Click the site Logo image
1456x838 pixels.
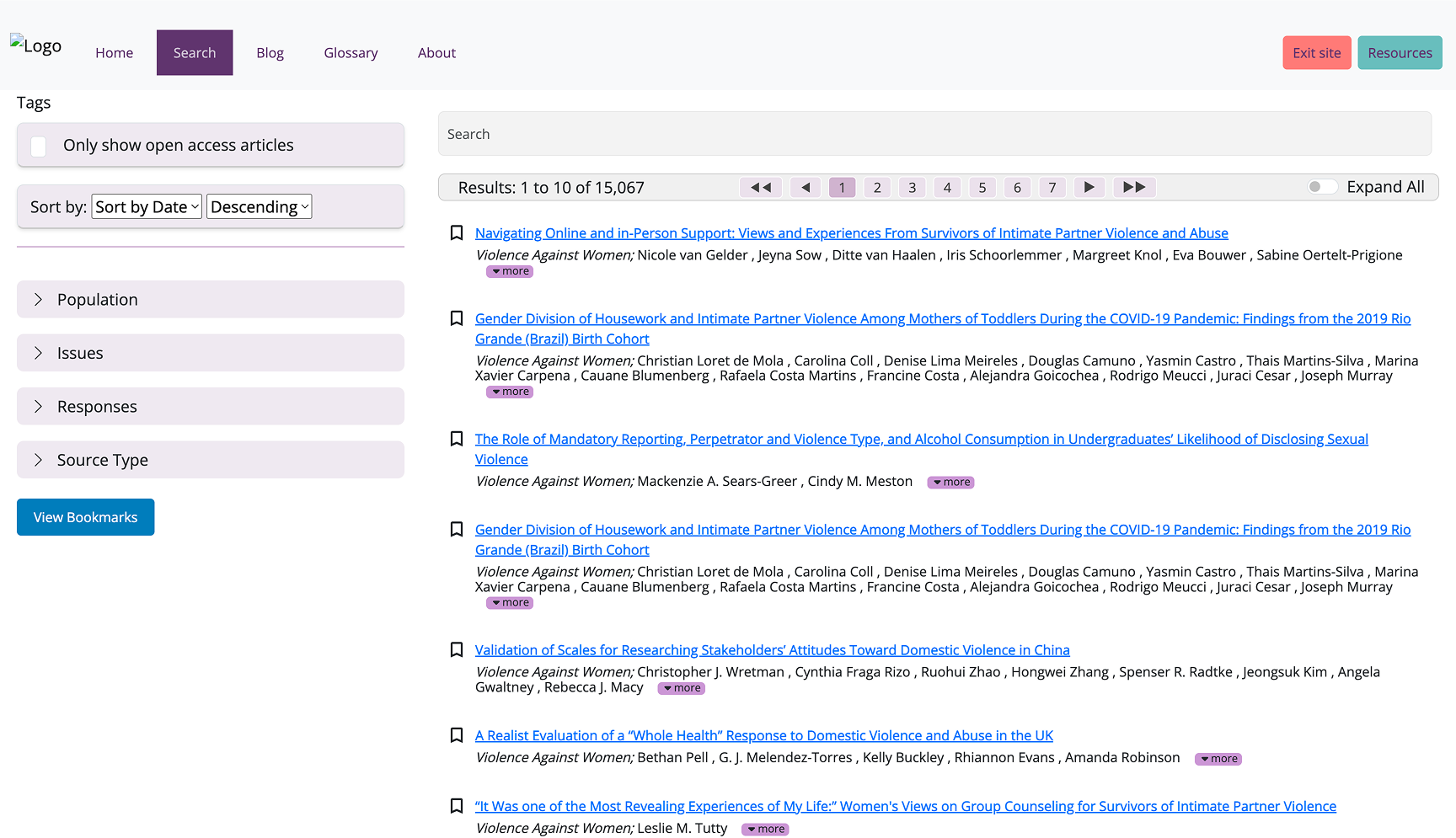(35, 45)
